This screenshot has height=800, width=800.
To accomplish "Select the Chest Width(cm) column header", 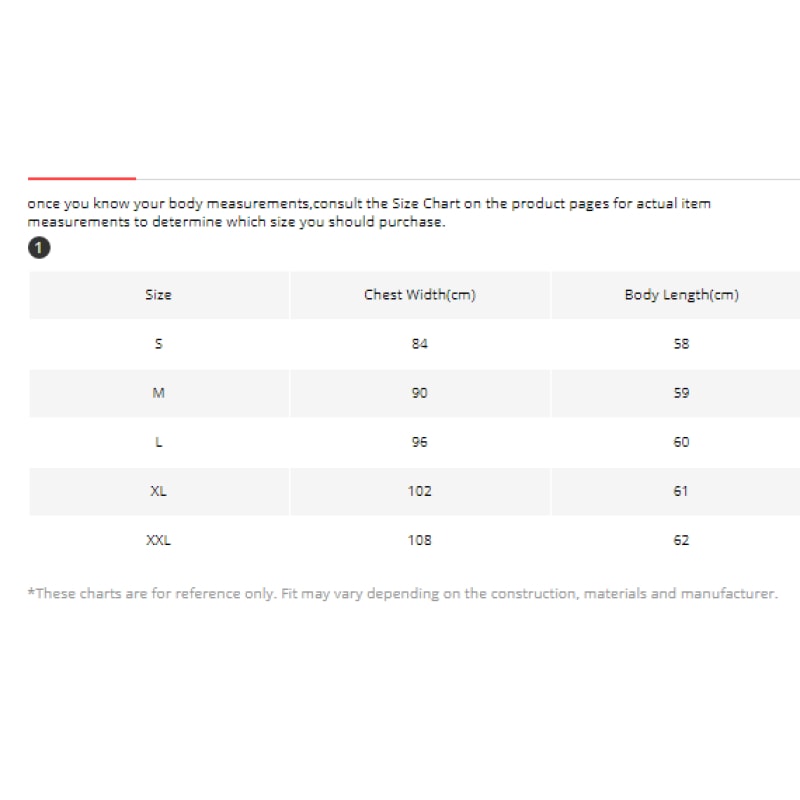I will [419, 295].
